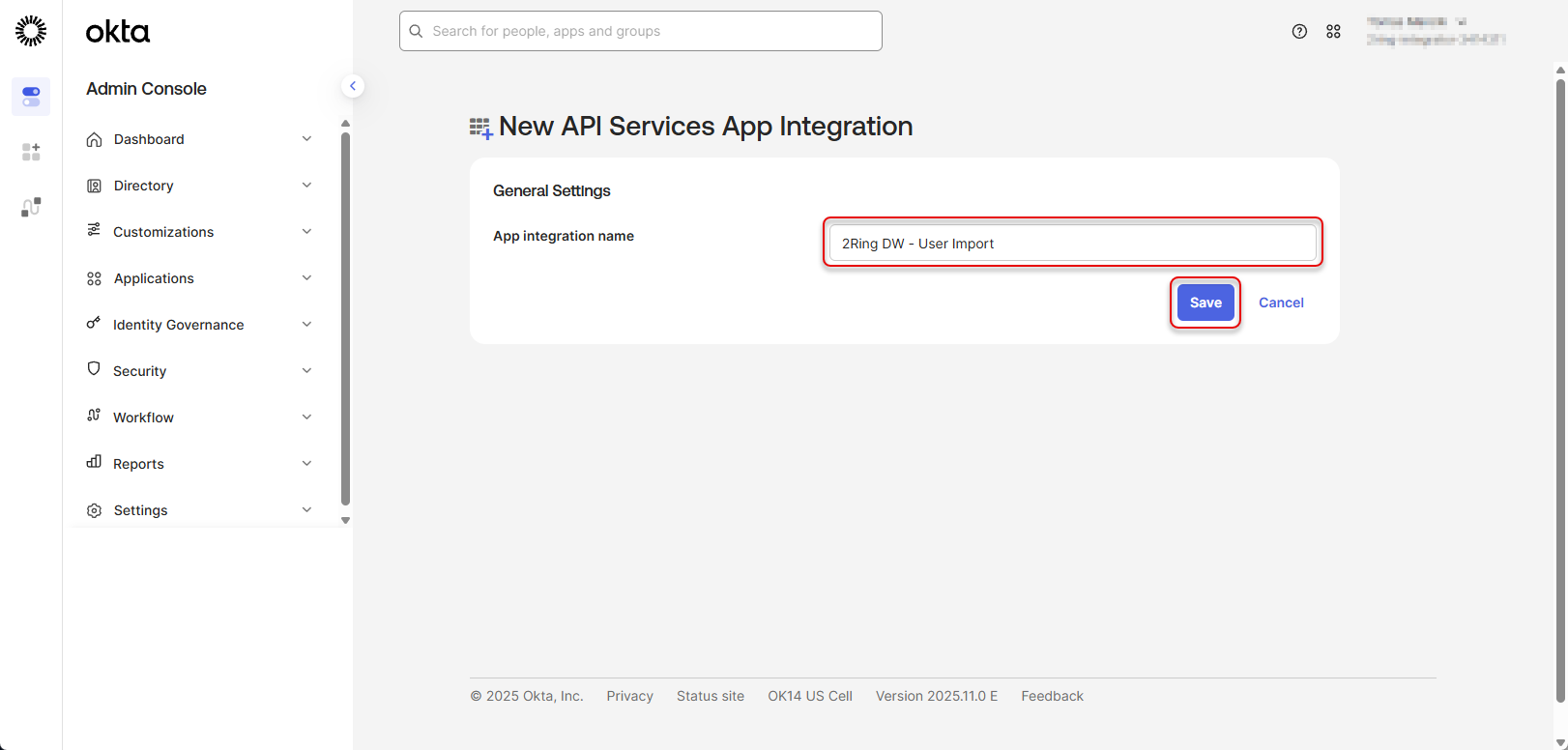1568x750 pixels.
Task: Click the Dashboard home icon
Action: pyautogui.click(x=94, y=139)
